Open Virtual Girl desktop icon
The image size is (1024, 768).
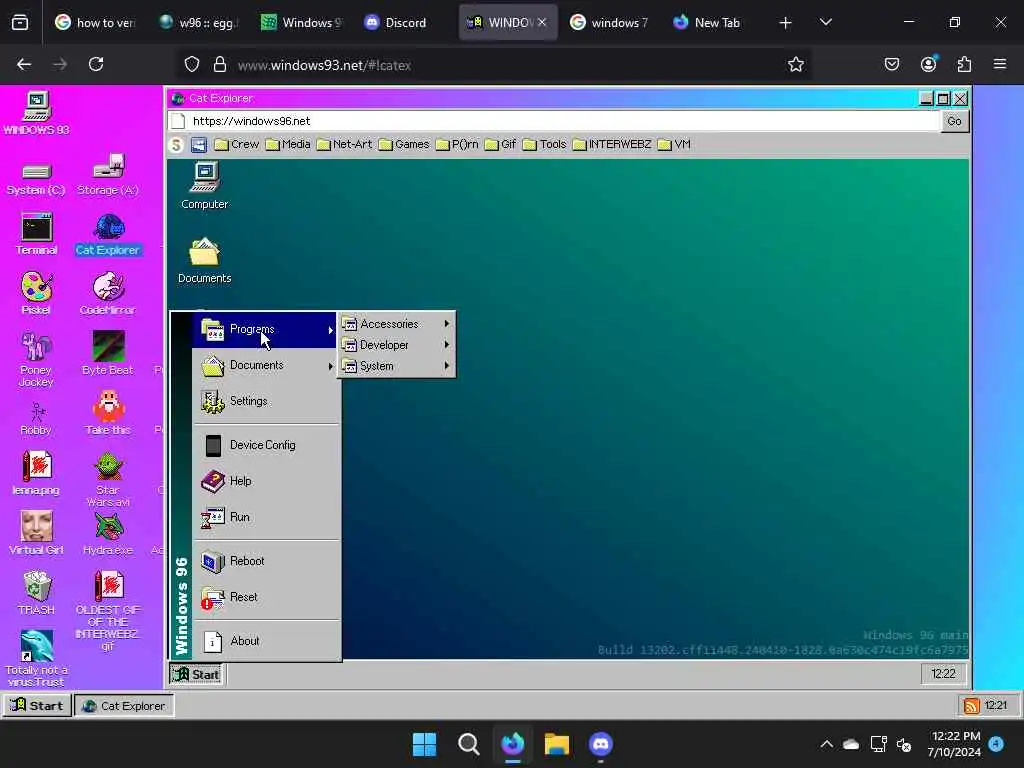(36, 534)
